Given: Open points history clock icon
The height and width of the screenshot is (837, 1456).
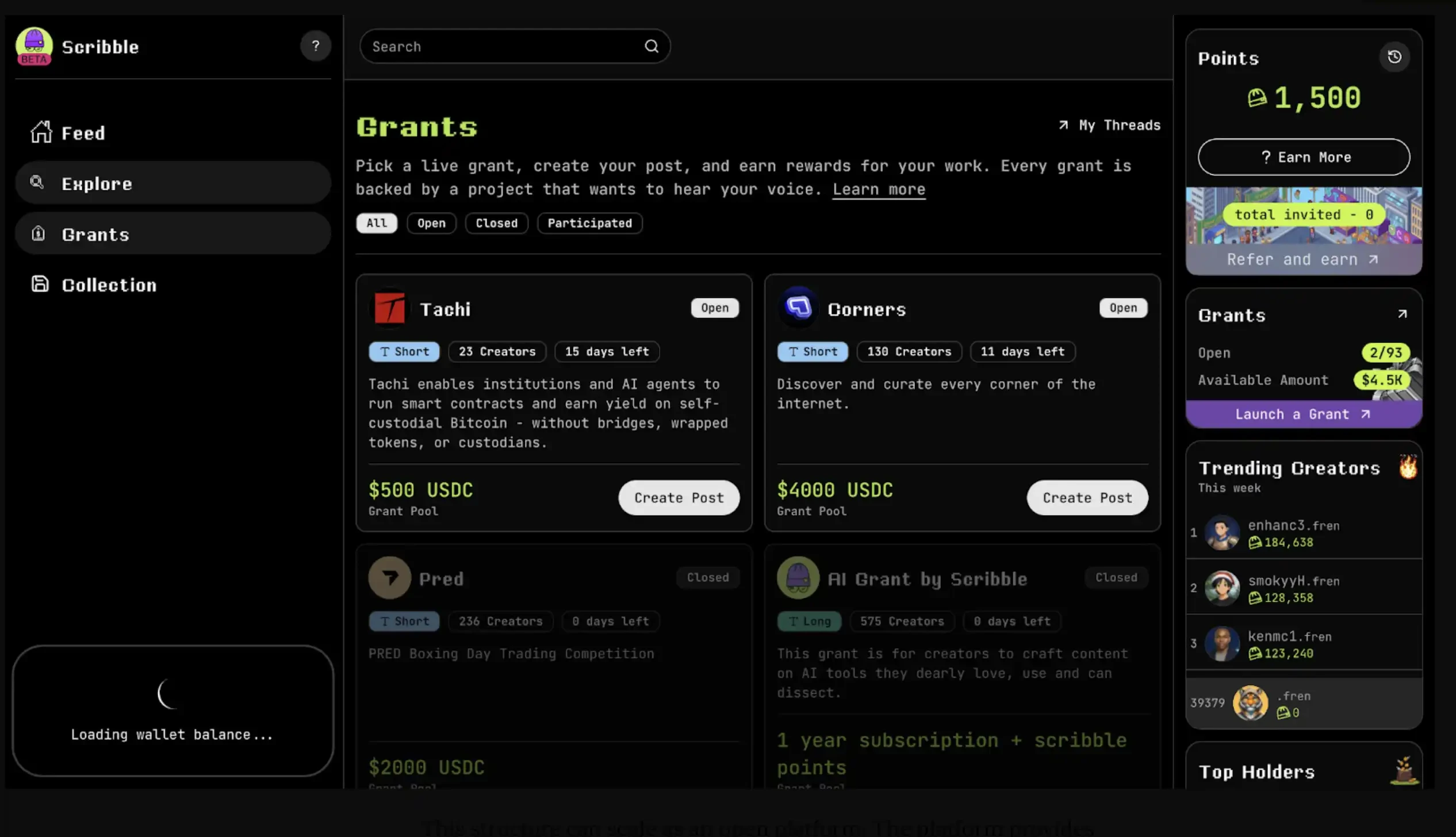Looking at the screenshot, I should pos(1394,57).
